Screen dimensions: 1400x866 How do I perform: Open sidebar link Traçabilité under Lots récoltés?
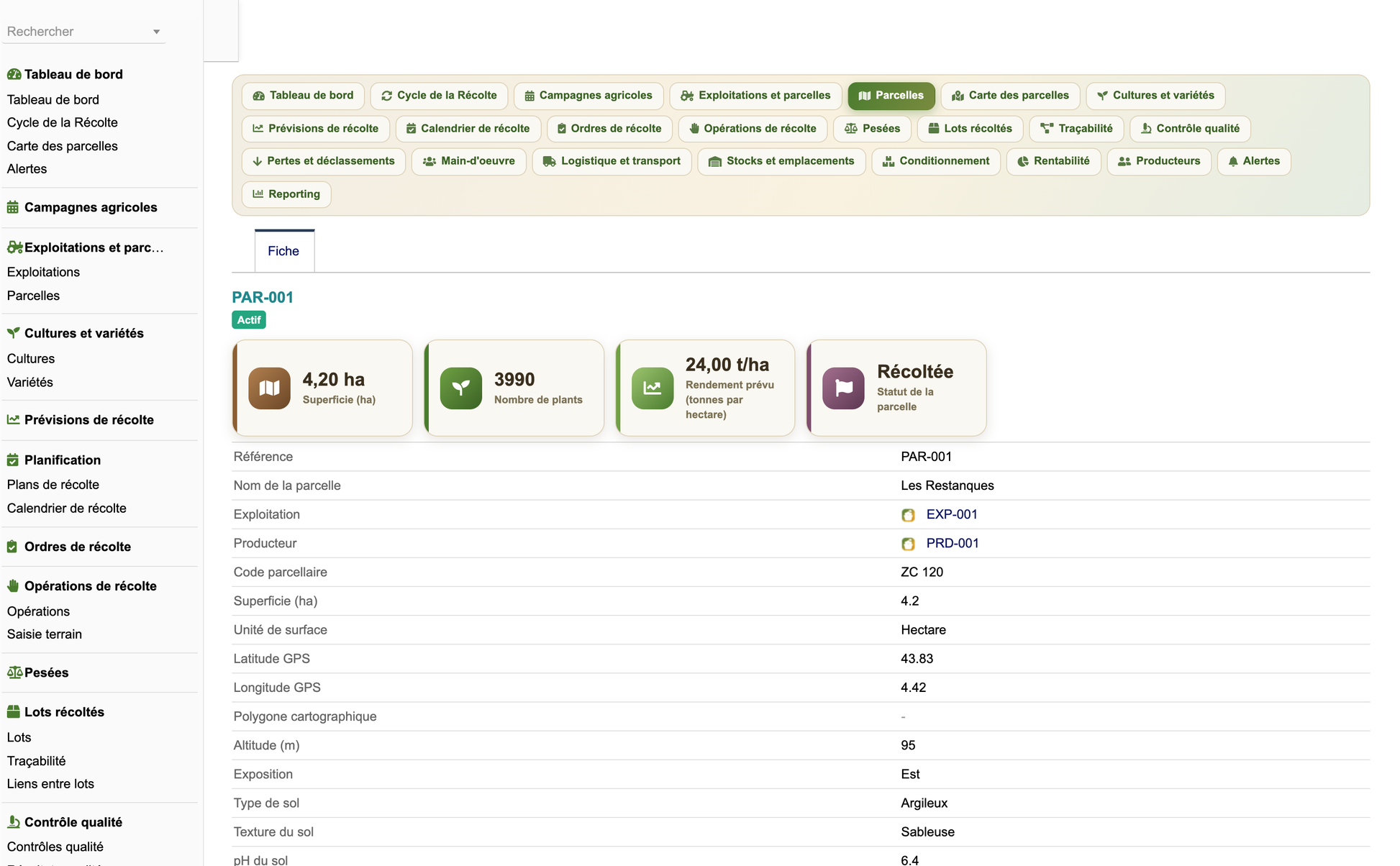(x=37, y=761)
